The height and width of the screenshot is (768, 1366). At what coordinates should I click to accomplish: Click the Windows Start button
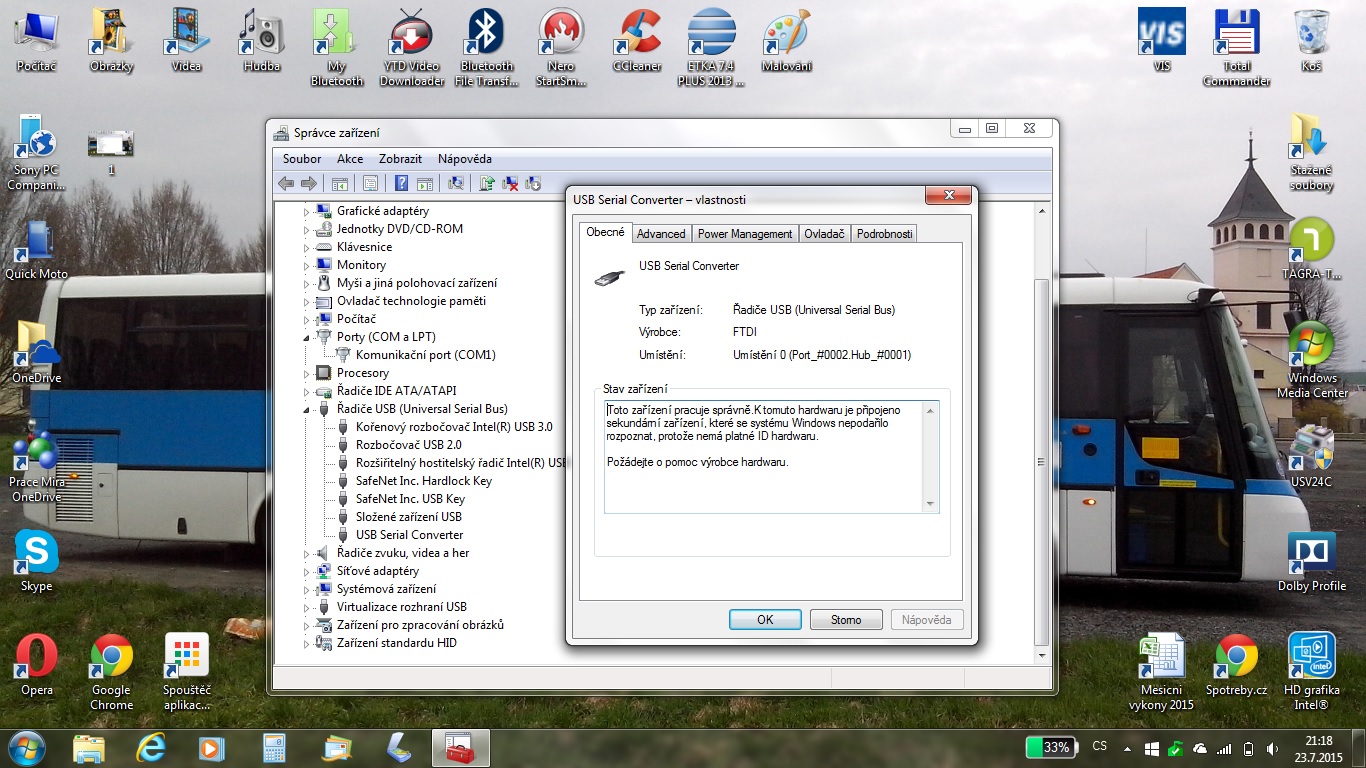pos(27,747)
